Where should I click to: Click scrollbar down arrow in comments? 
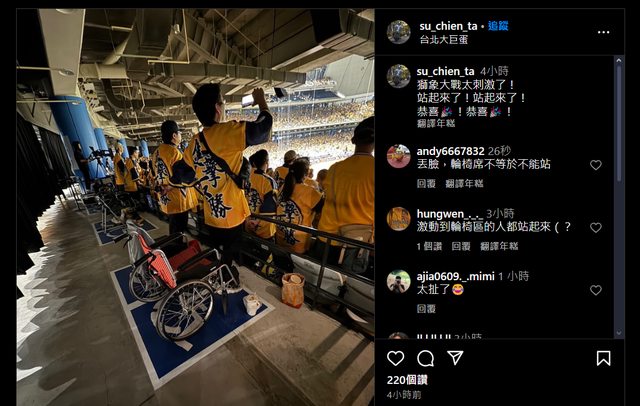click(x=618, y=333)
